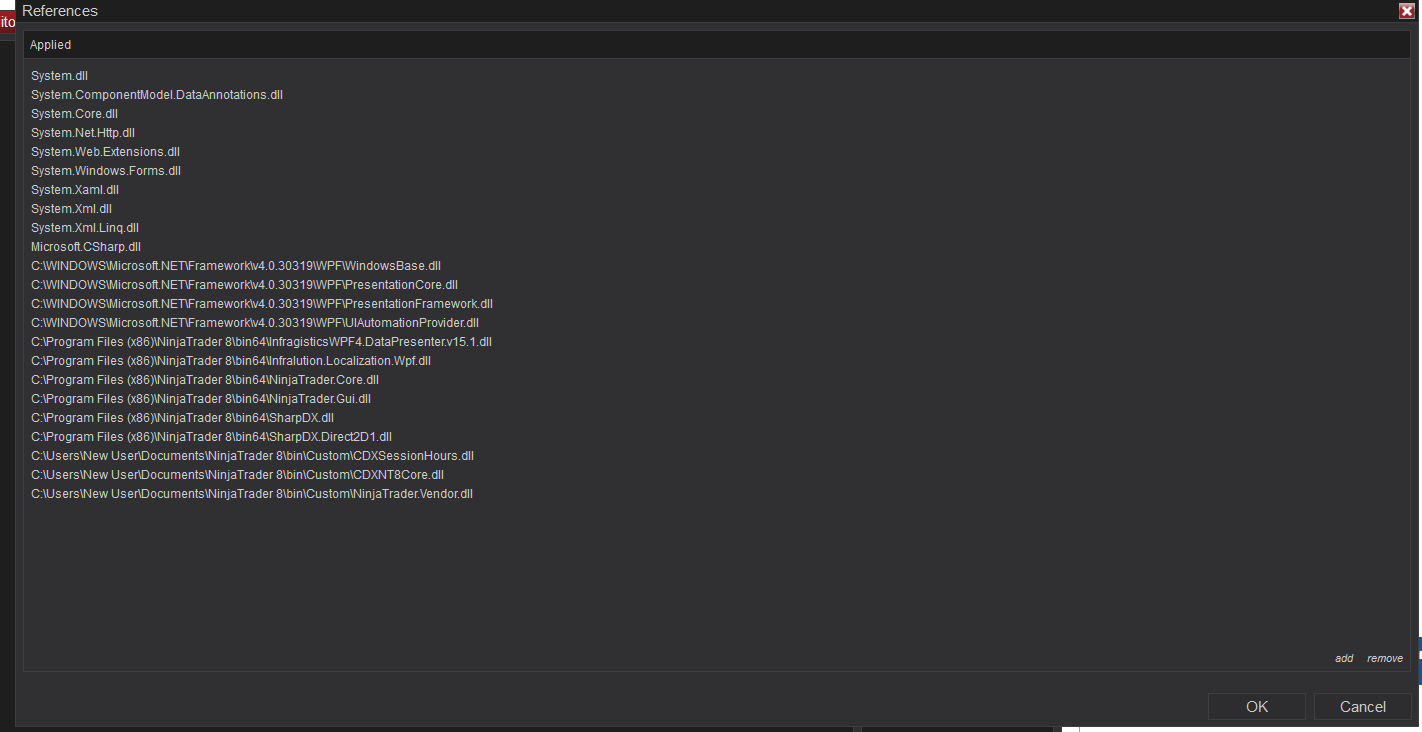Screen dimensions: 1422x732
Task: Select the System.Xaml.dll reference
Action: tap(75, 190)
